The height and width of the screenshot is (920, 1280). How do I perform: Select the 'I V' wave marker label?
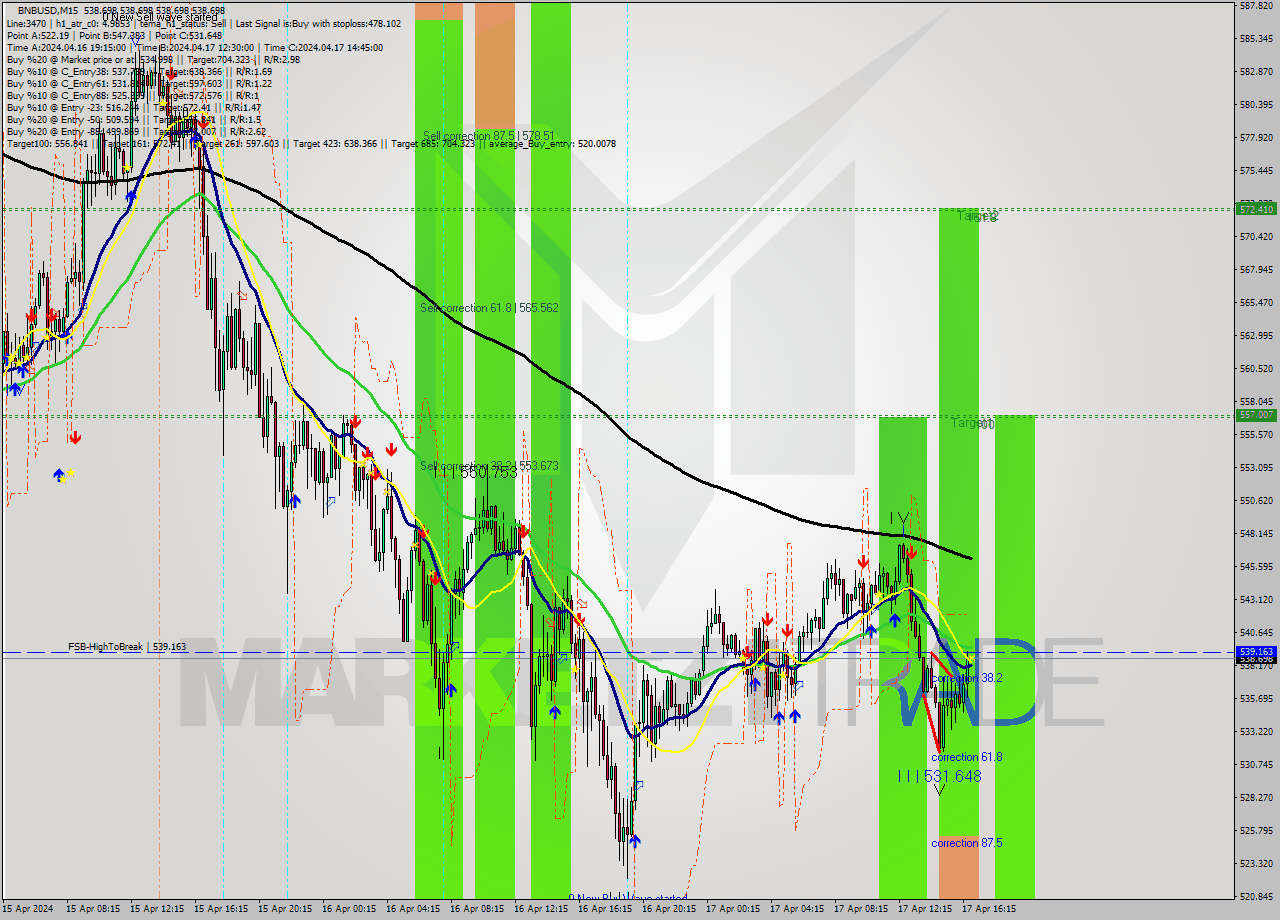900,518
